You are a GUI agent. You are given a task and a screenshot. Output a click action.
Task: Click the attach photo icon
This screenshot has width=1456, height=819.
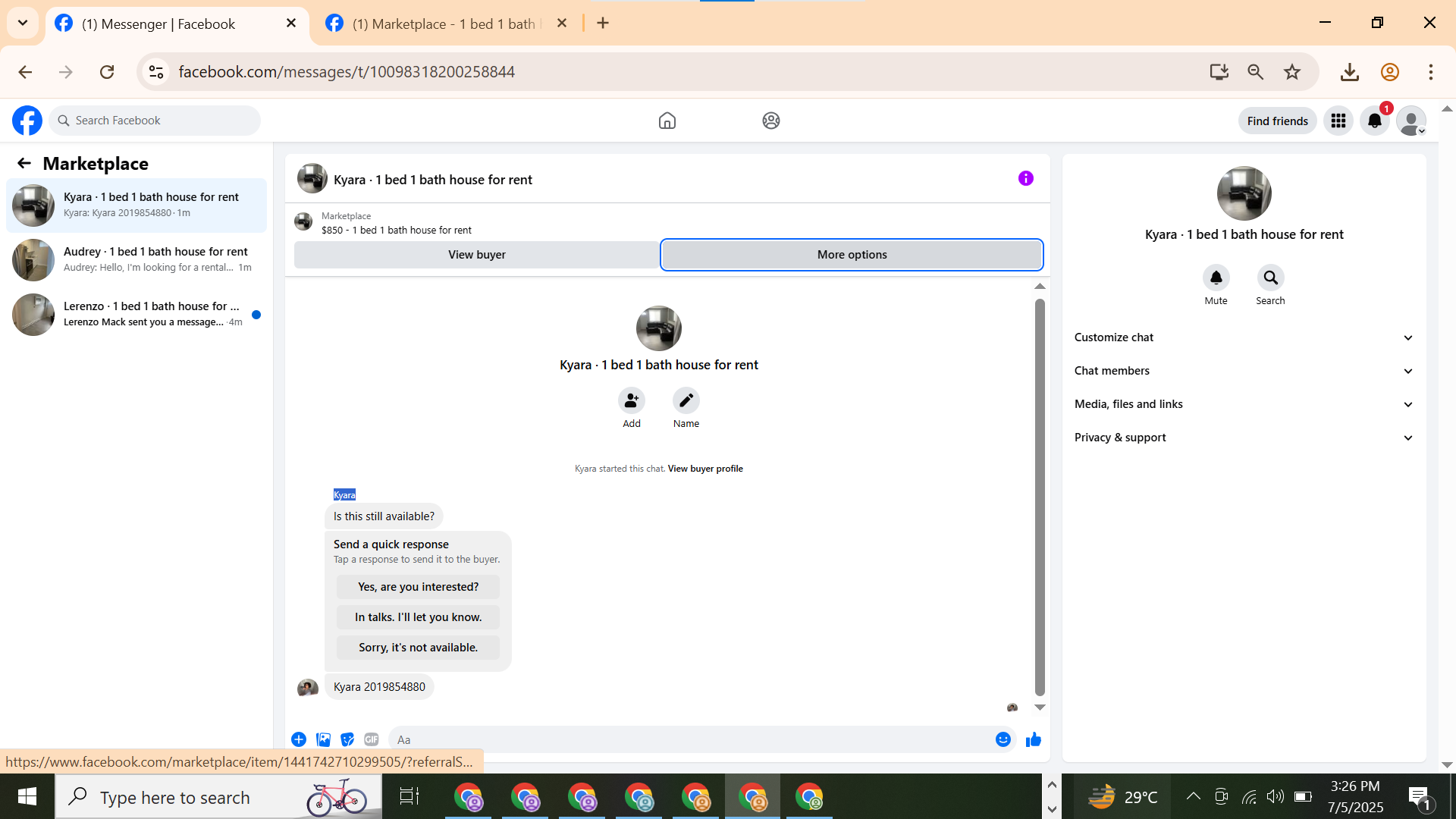click(323, 739)
